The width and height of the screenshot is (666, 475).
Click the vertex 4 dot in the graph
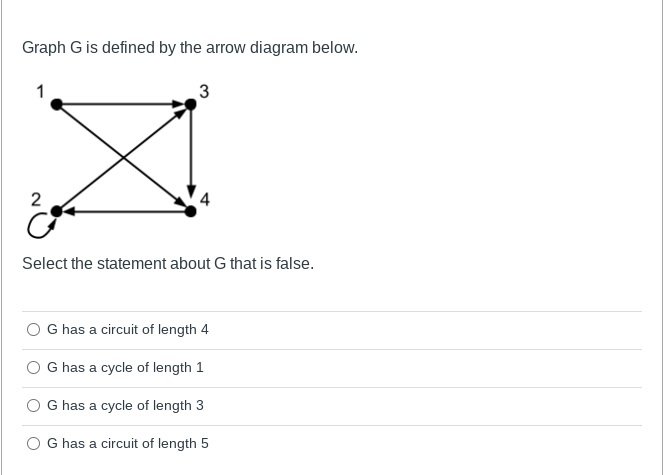tap(190, 210)
